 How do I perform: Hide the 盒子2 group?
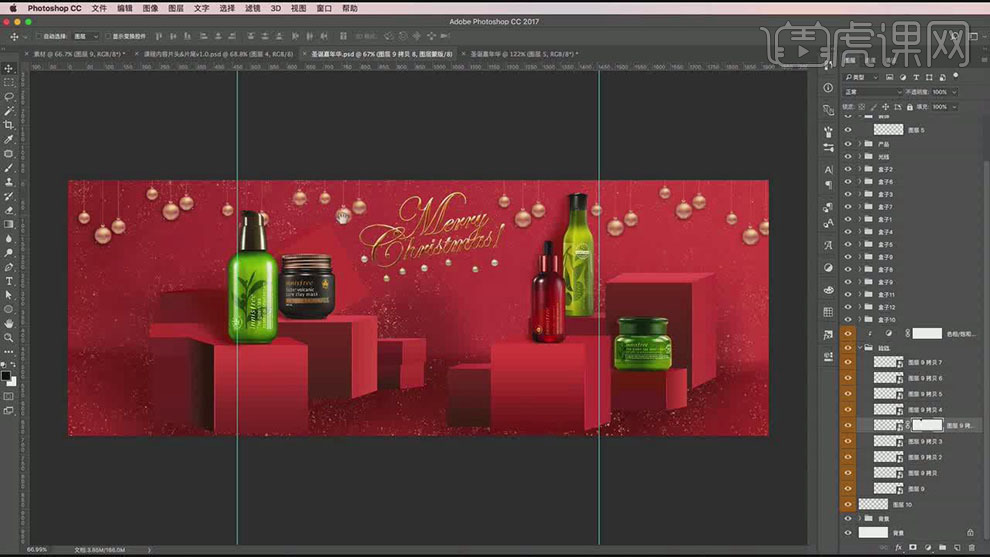pyautogui.click(x=848, y=169)
